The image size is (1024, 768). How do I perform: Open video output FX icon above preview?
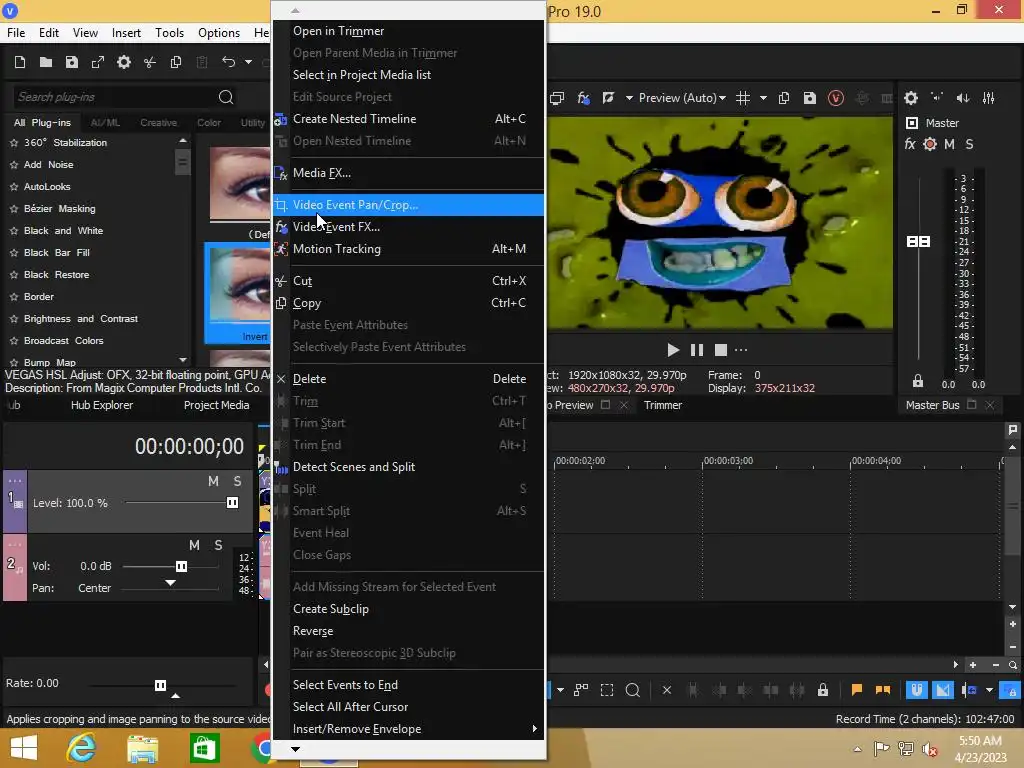(583, 98)
